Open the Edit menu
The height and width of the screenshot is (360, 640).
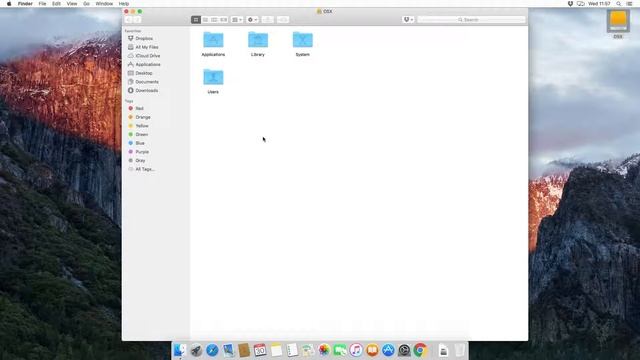[56, 4]
